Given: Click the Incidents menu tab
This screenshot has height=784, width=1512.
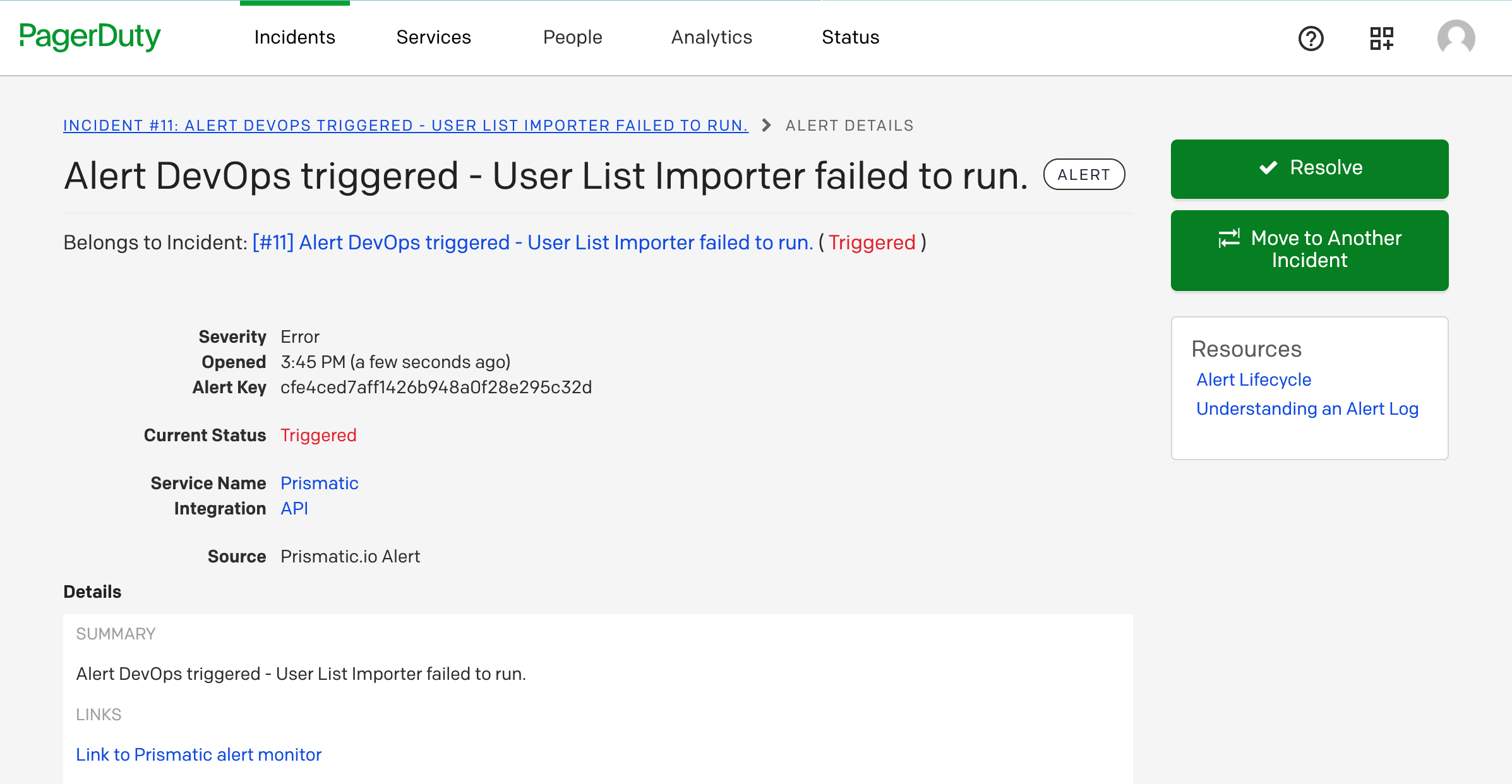Looking at the screenshot, I should pyautogui.click(x=294, y=37).
